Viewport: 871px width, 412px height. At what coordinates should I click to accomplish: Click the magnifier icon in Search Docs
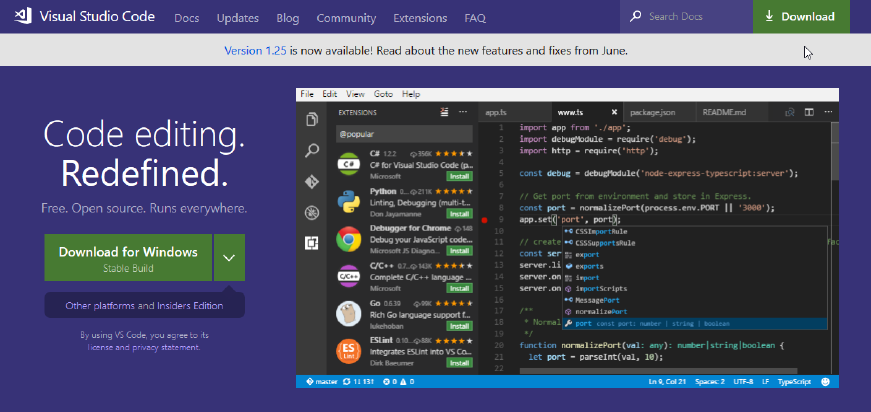pos(635,17)
